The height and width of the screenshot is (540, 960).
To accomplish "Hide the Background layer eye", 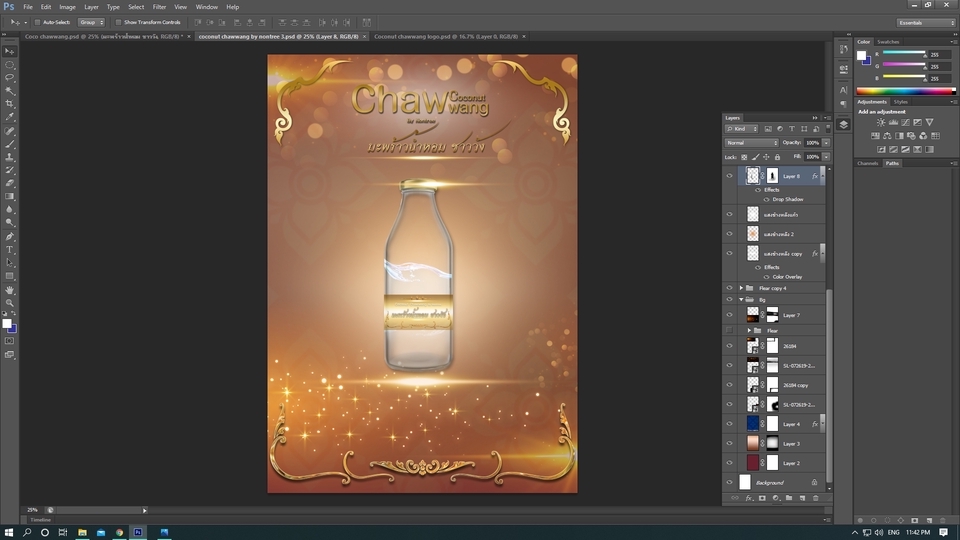I will pos(729,482).
